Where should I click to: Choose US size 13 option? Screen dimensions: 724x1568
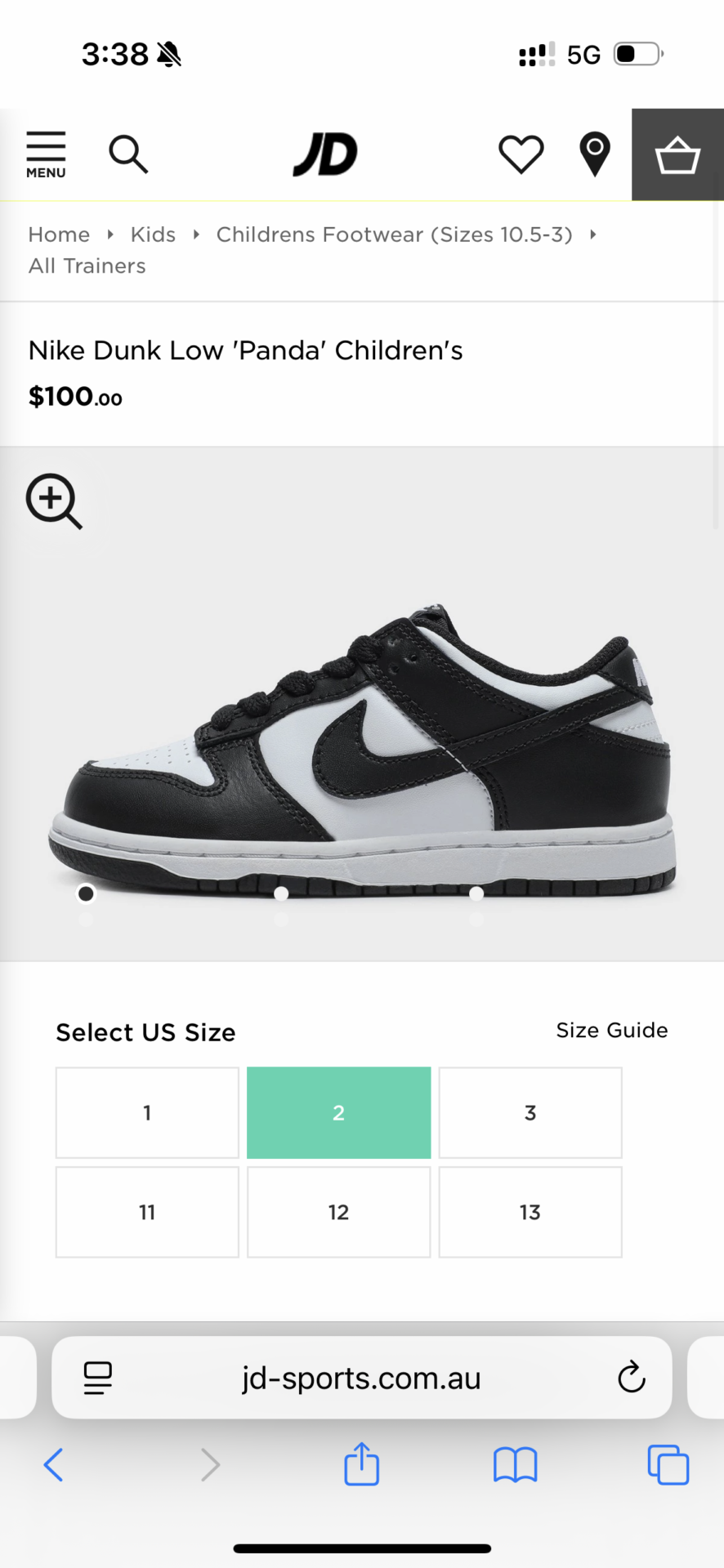coord(530,1212)
